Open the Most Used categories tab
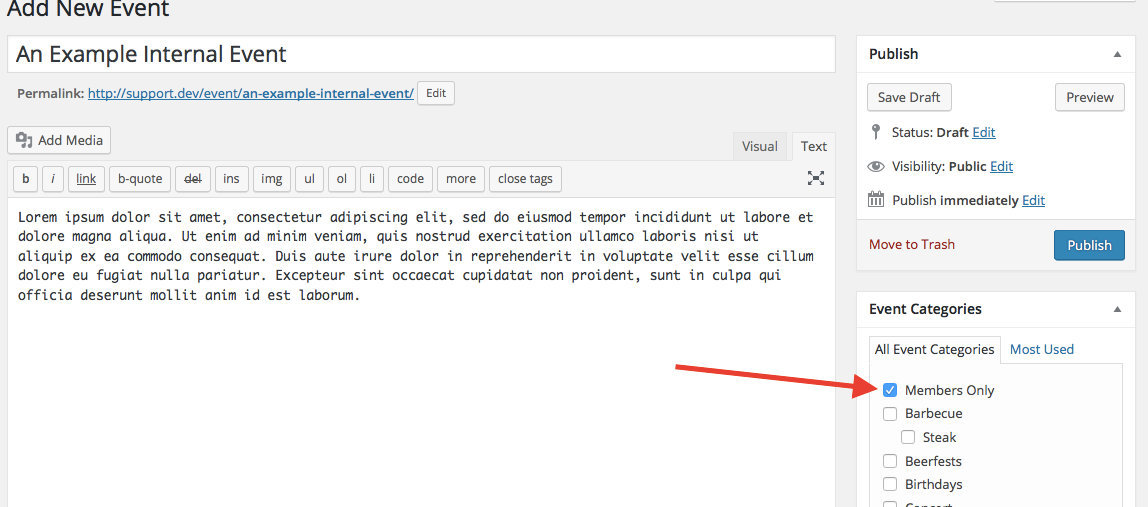The image size is (1148, 507). pos(1041,349)
